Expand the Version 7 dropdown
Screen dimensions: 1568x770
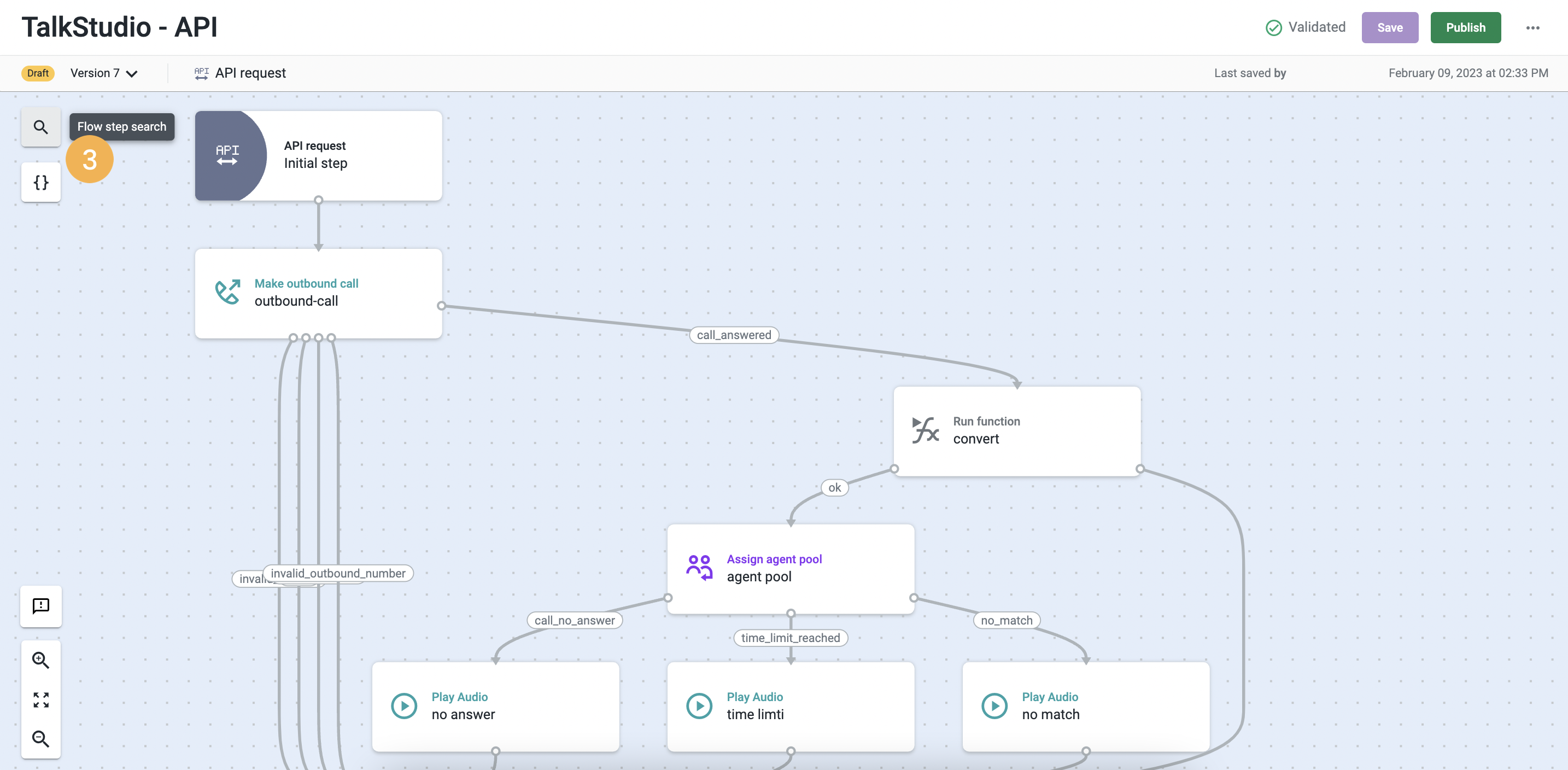tap(104, 73)
